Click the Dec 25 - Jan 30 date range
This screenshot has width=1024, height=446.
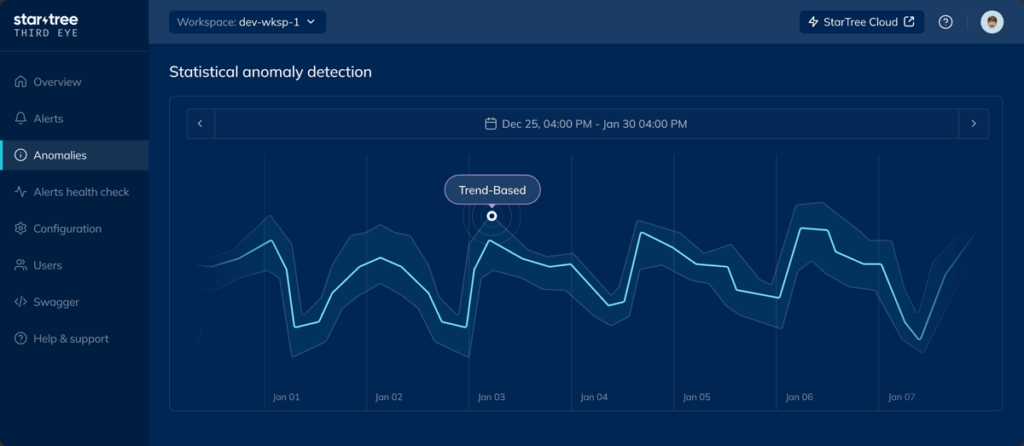click(594, 124)
